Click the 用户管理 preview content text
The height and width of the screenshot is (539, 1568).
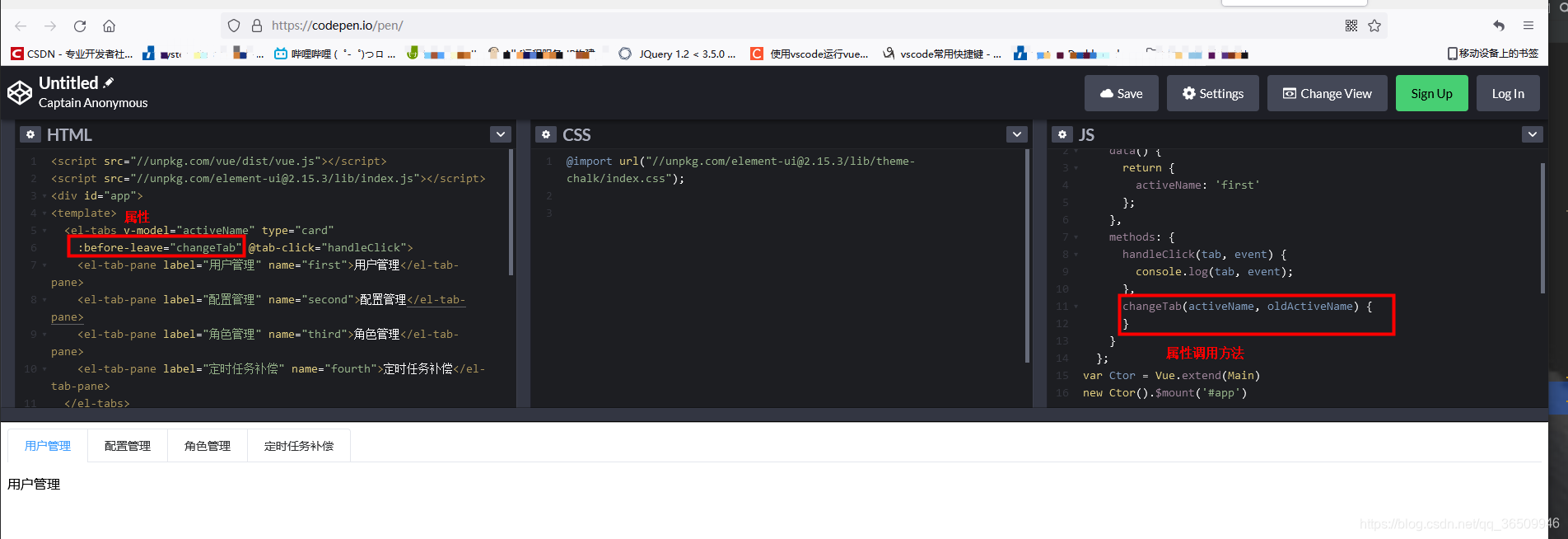pos(34,484)
